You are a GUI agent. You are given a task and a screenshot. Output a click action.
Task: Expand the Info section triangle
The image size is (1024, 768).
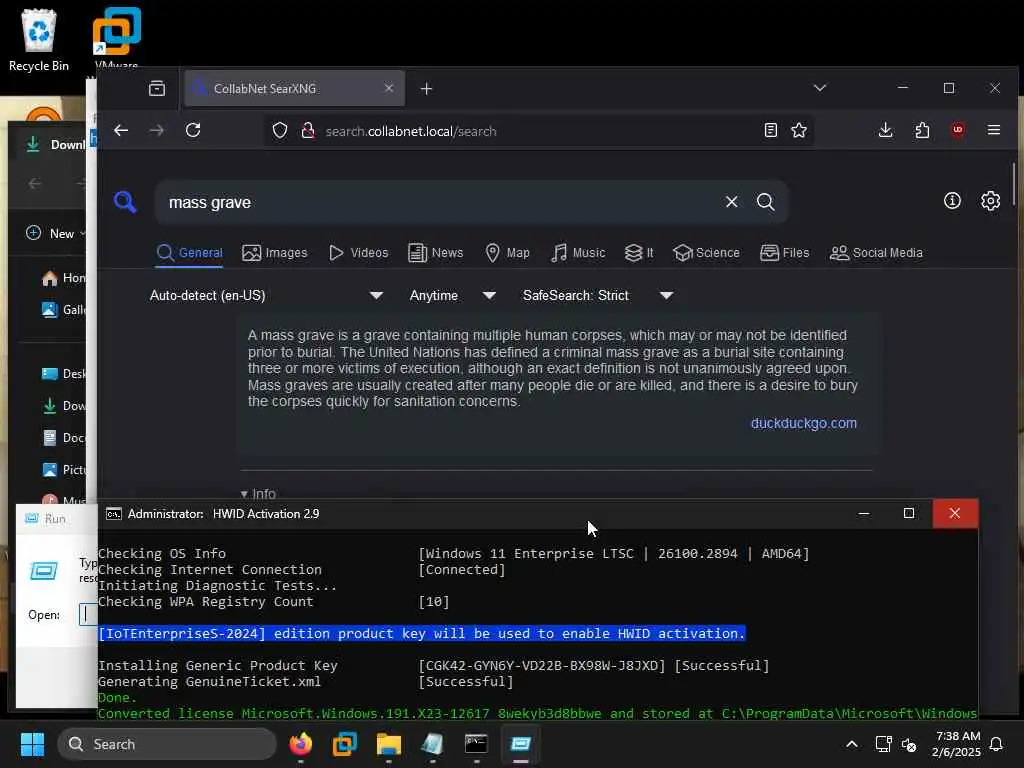244,494
